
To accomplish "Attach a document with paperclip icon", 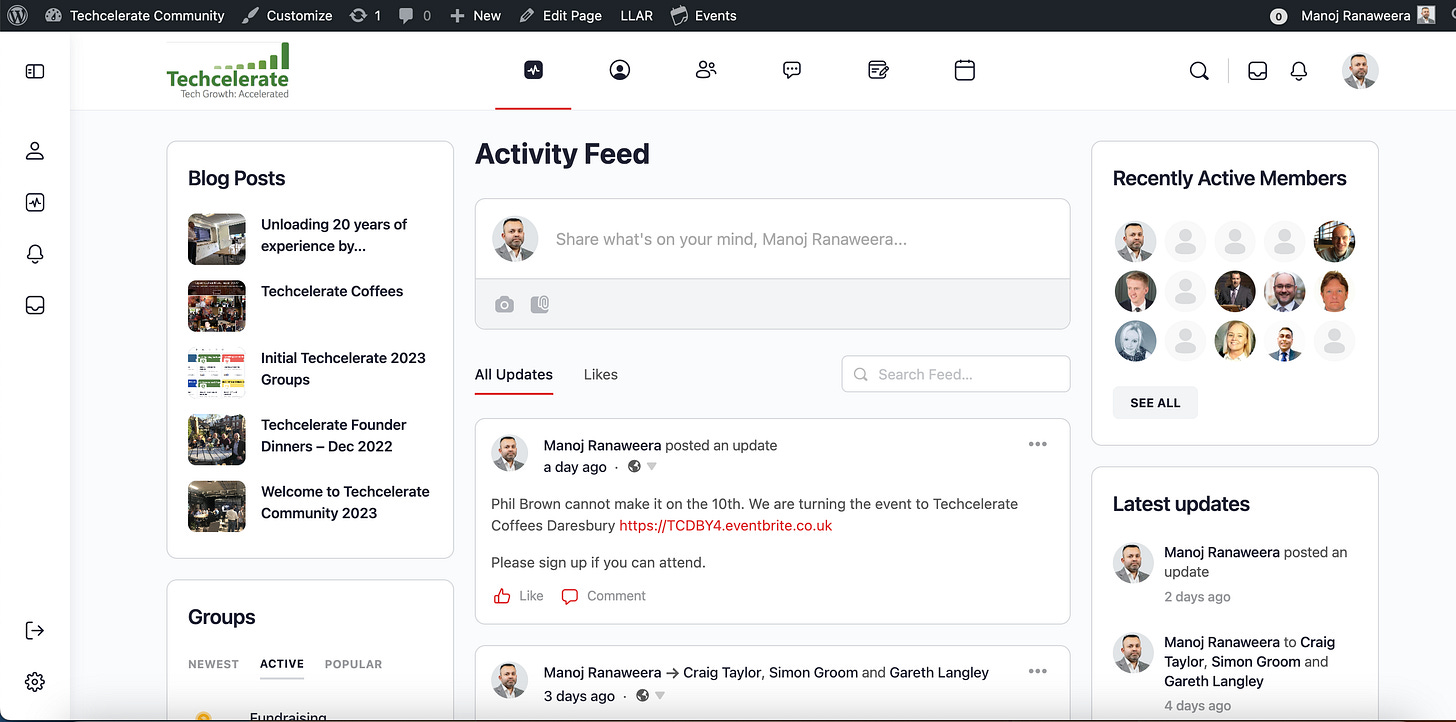I will [540, 304].
